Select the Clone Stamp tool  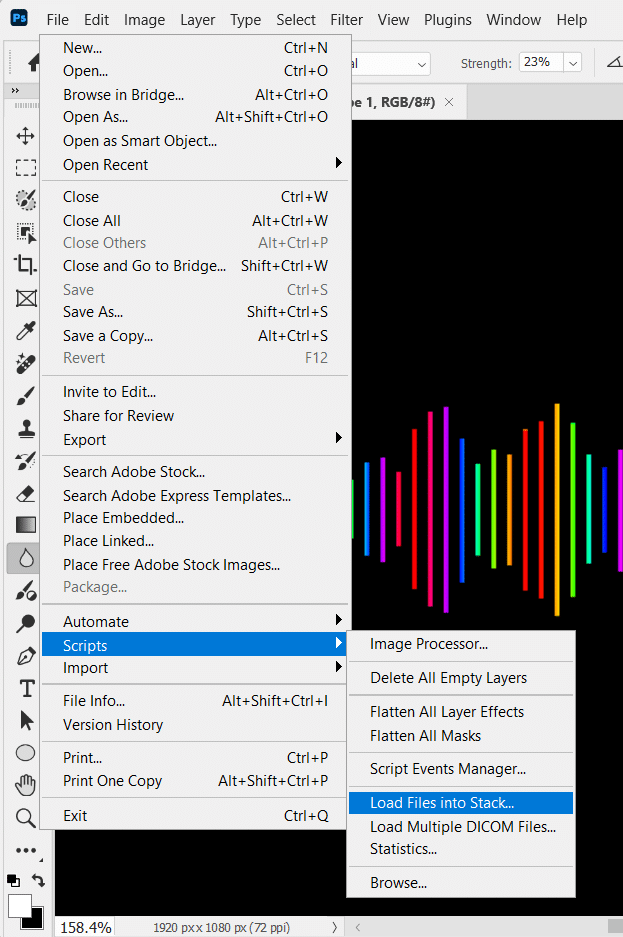[x=25, y=428]
